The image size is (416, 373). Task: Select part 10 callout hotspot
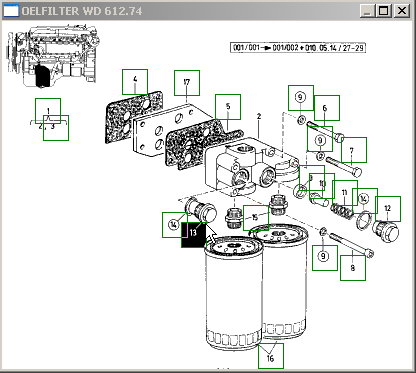tap(322, 186)
